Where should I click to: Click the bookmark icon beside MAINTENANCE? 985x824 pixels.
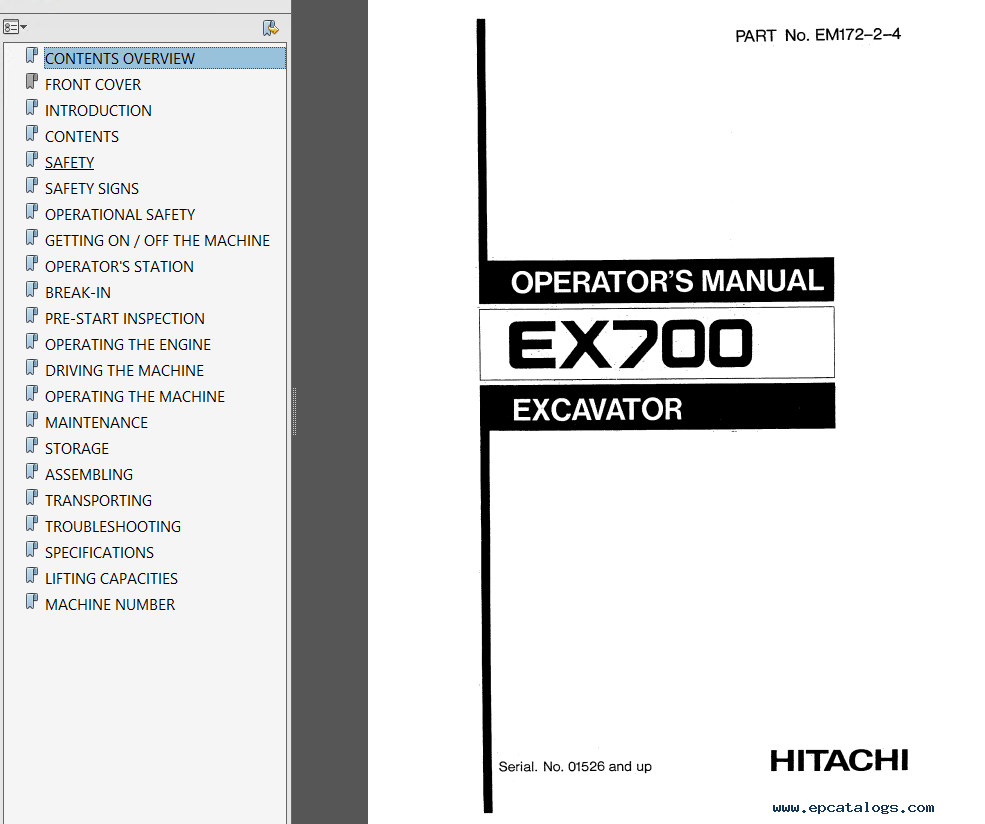tap(31, 420)
